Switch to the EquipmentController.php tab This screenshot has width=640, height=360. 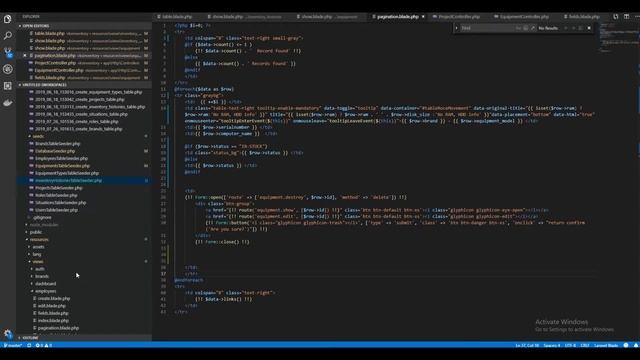(x=524, y=17)
